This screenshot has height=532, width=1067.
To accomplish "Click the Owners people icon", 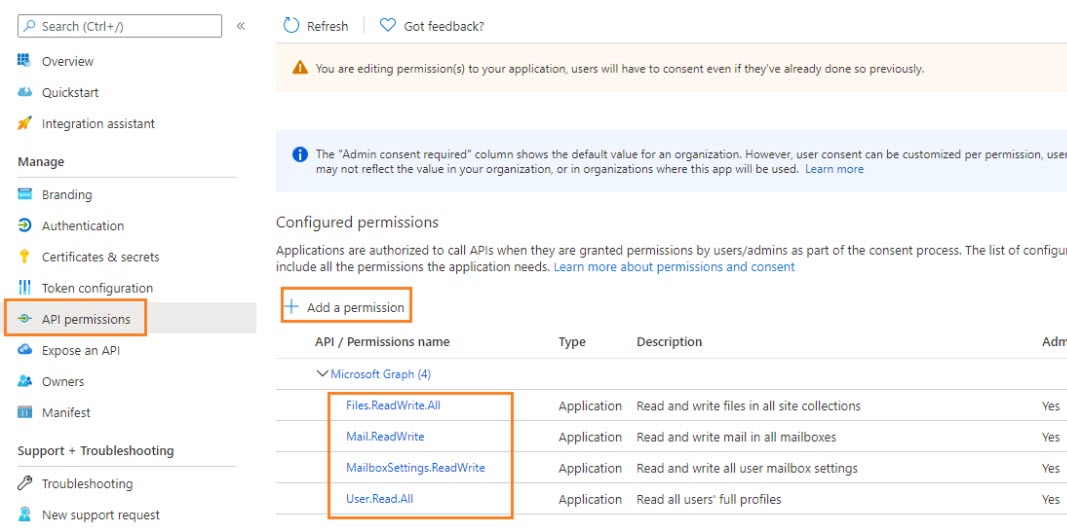I will coord(25,382).
